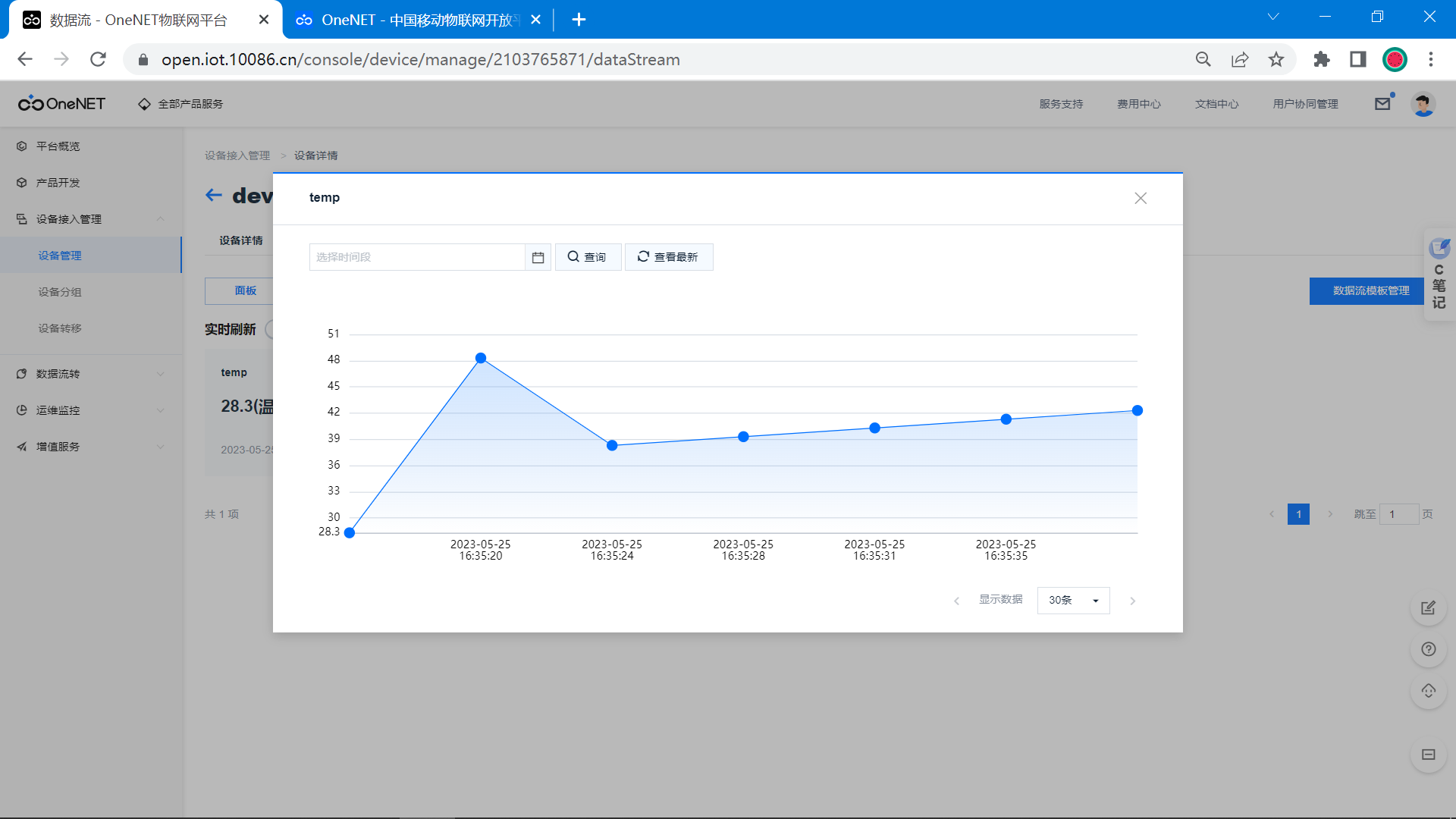Open the 30条 display count dropdown

pos(1073,601)
